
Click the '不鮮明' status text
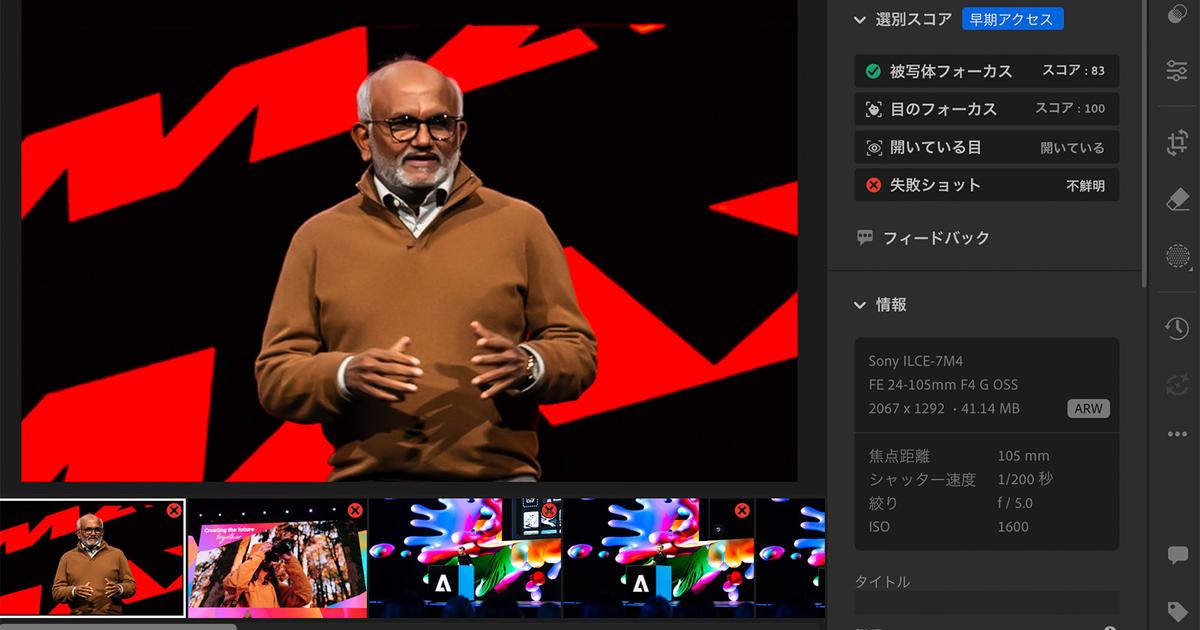pyautogui.click(x=1085, y=185)
